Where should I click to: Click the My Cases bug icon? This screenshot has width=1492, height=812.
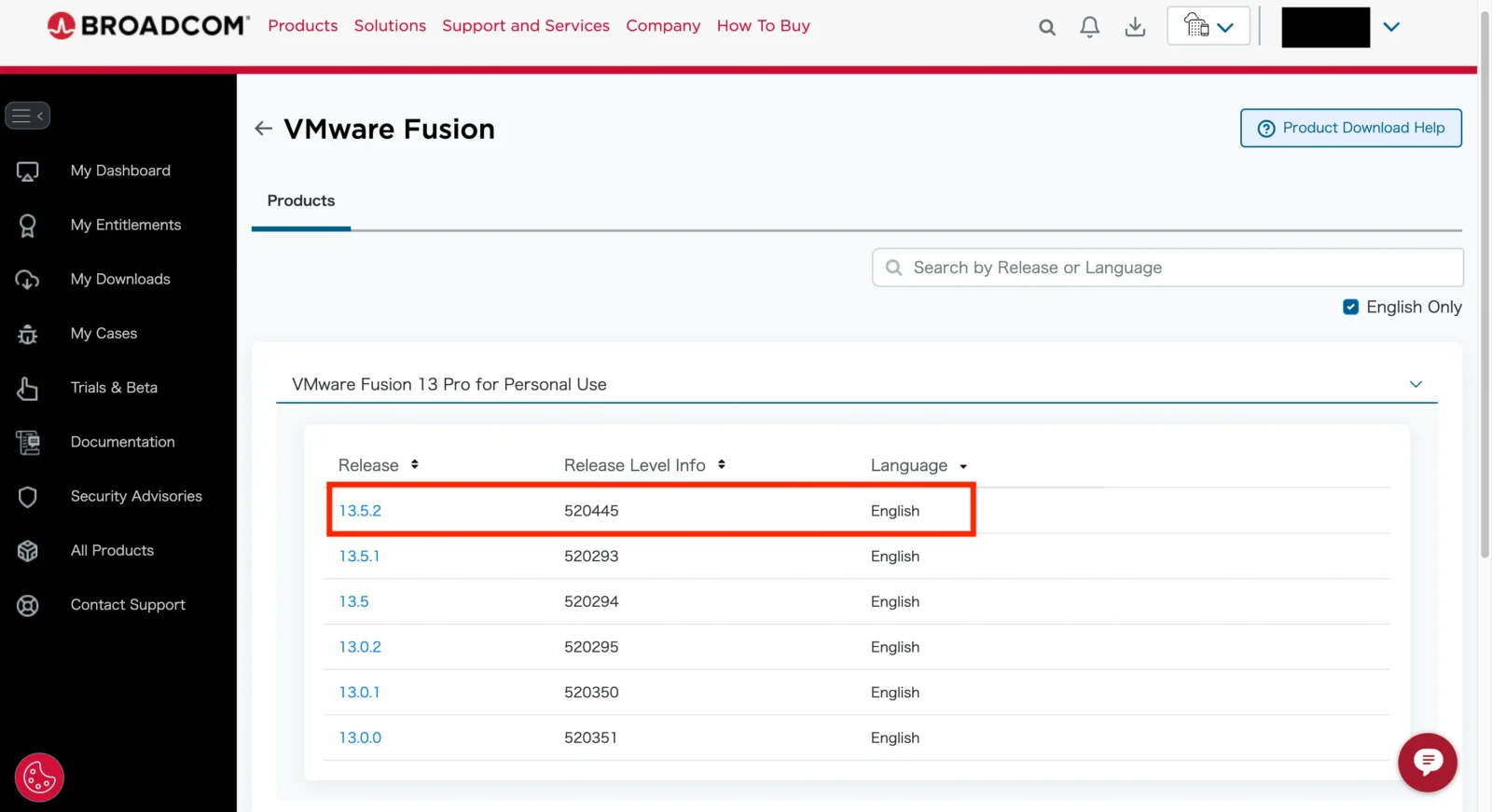[x=28, y=334]
